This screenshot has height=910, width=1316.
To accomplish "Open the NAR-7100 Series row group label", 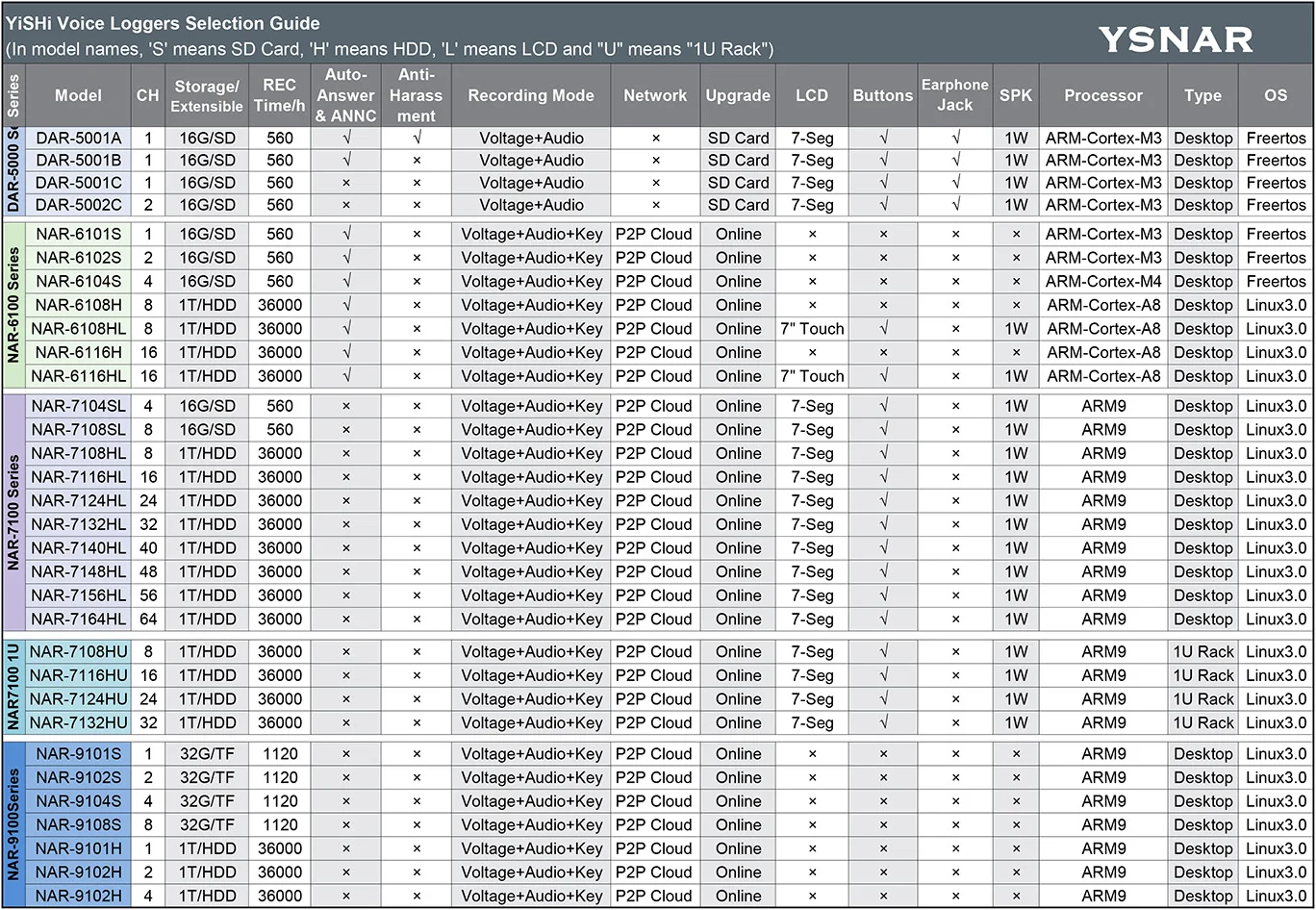I will pyautogui.click(x=13, y=513).
